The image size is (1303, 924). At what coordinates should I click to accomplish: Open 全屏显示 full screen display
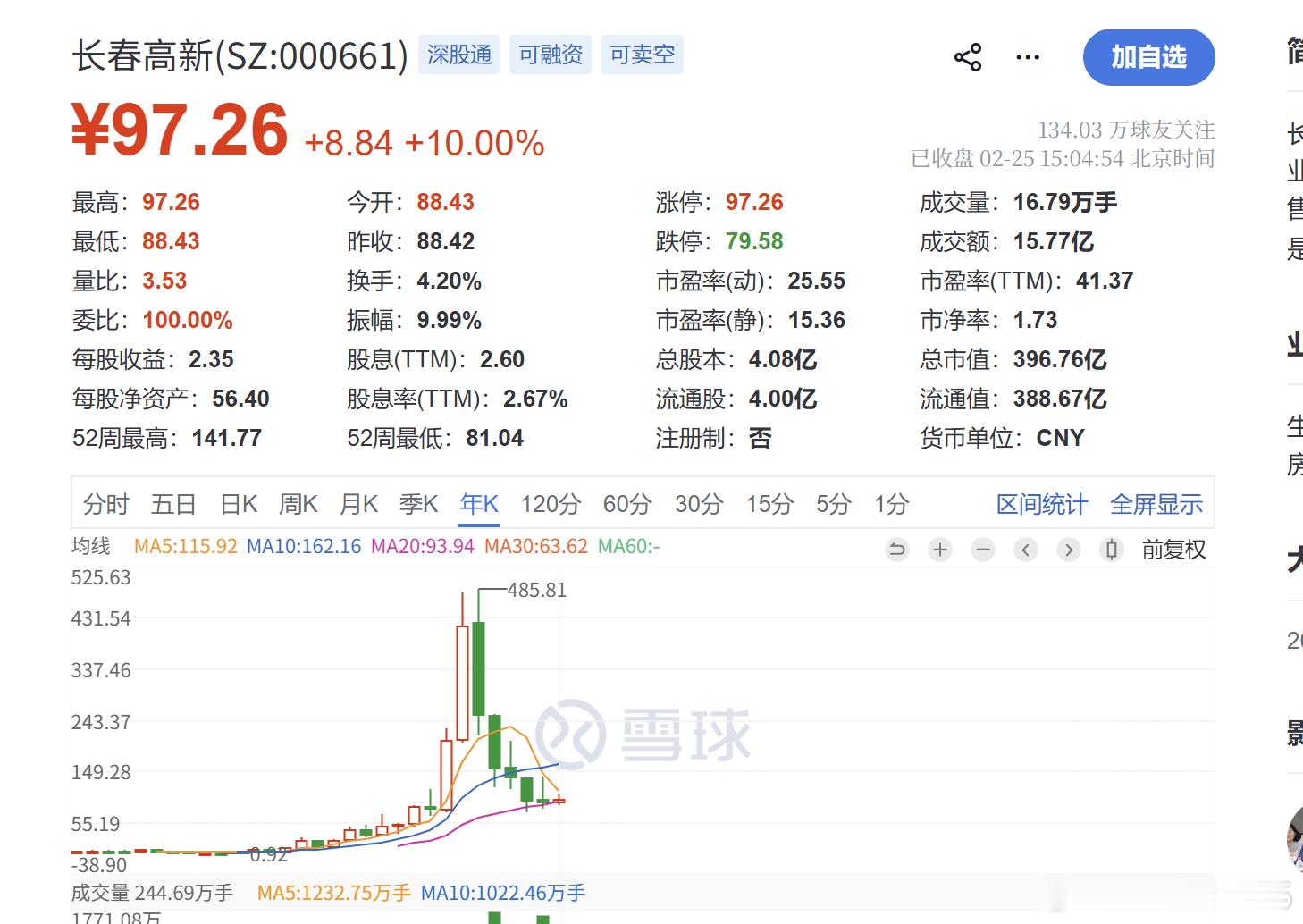[x=1156, y=504]
